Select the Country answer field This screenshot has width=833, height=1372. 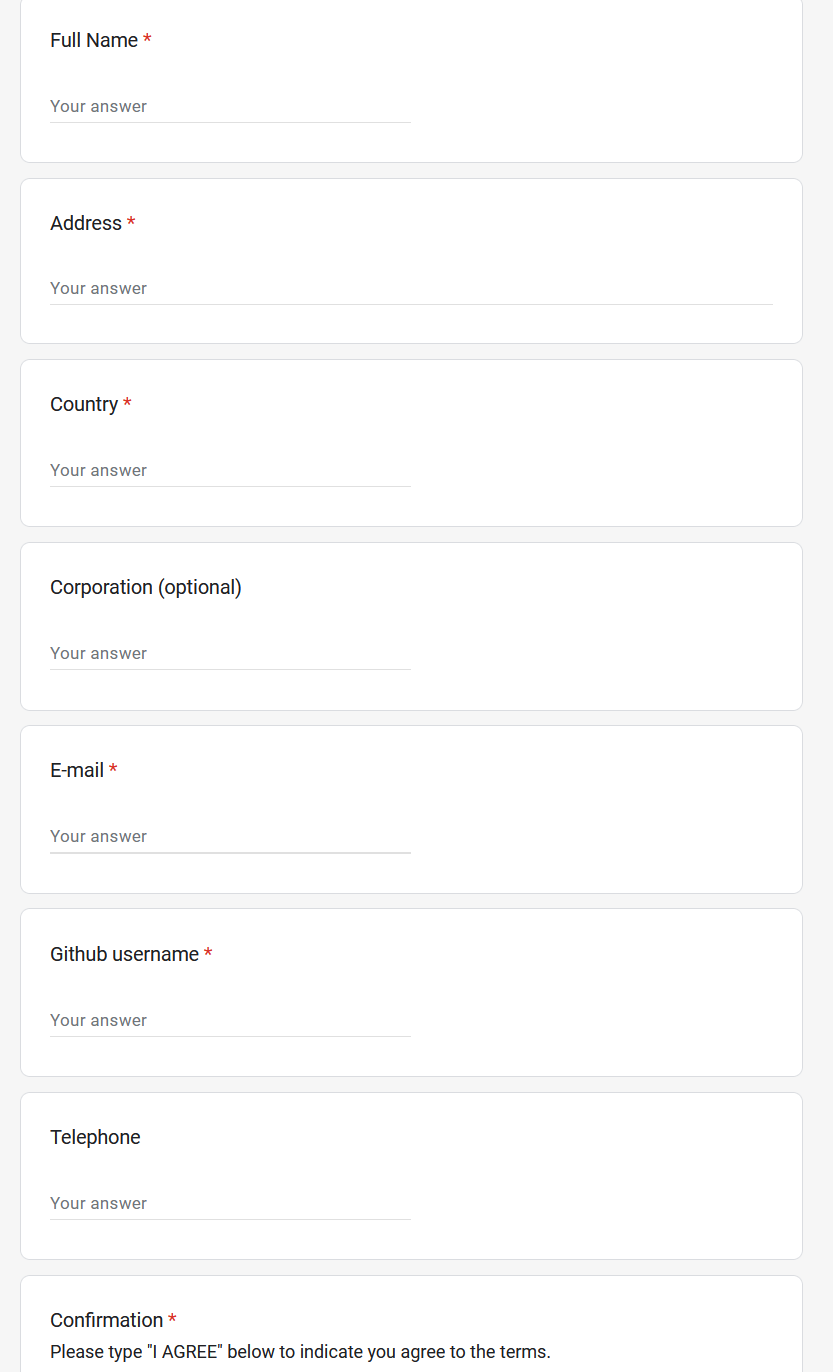coord(230,470)
